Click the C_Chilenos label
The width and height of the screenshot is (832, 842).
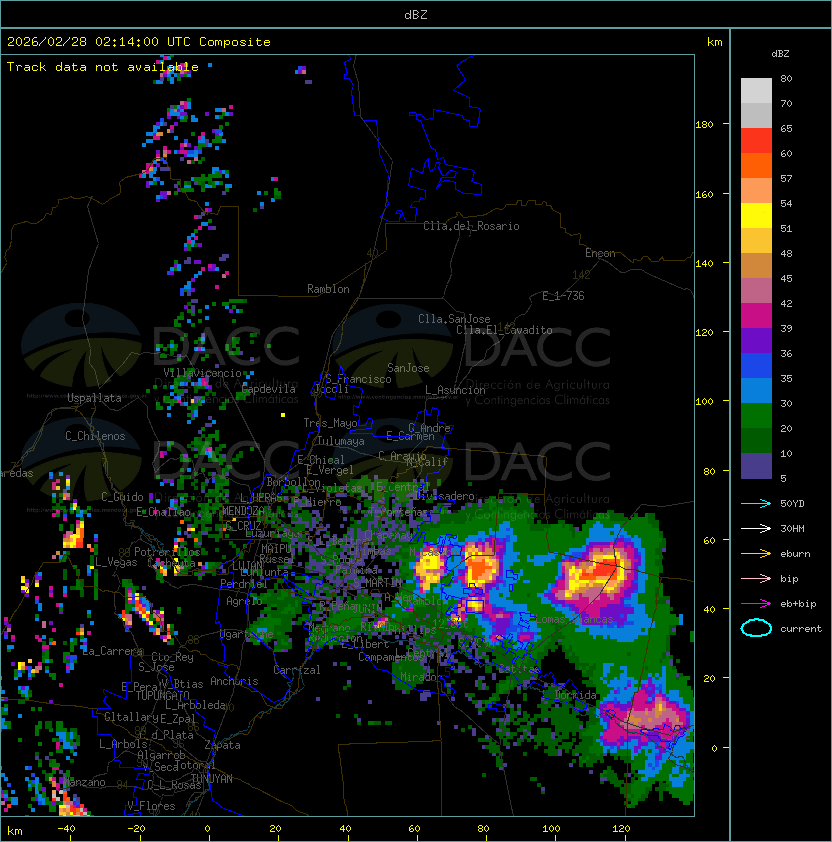tap(95, 436)
